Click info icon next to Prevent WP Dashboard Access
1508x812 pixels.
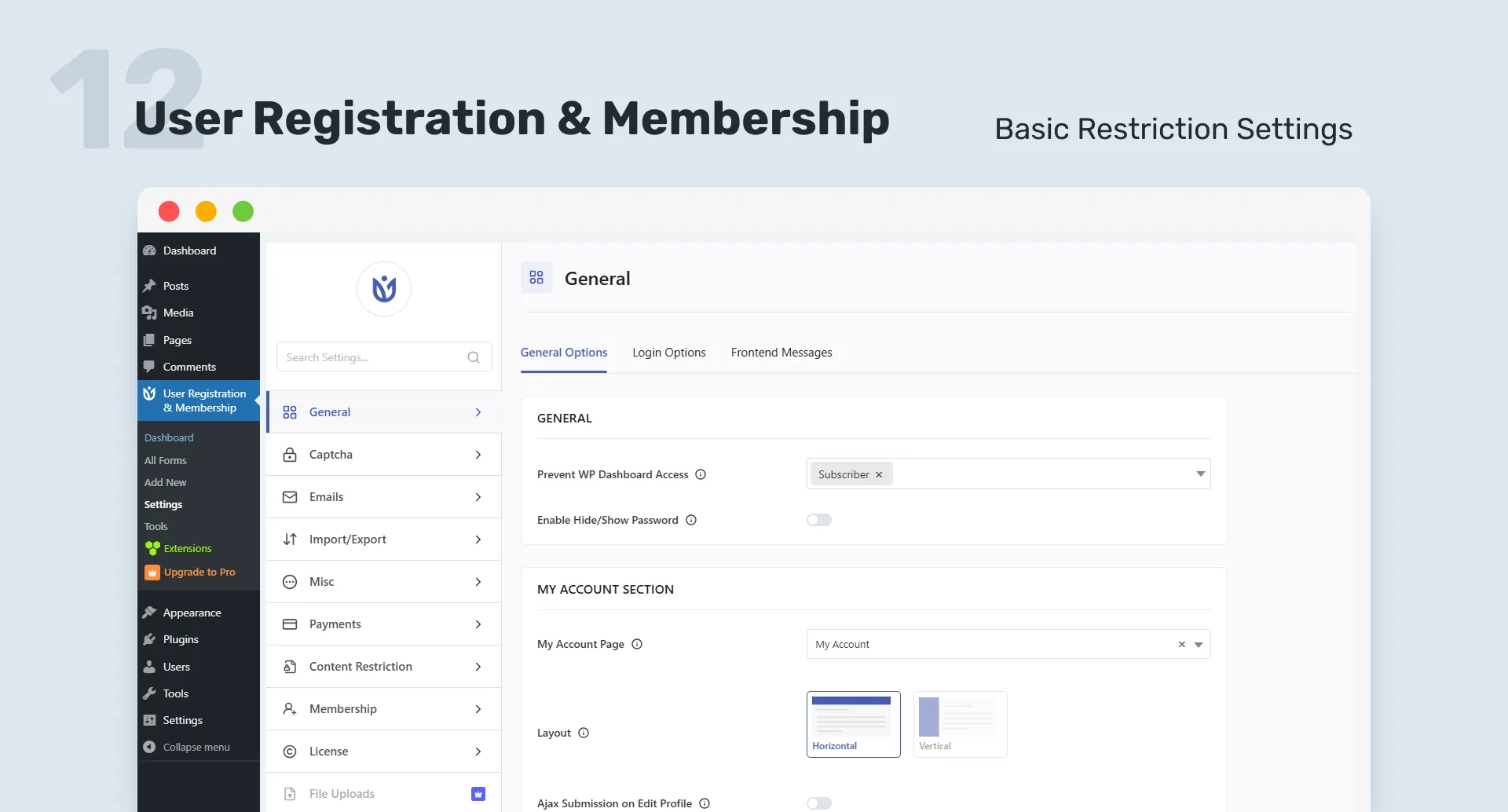[x=701, y=474]
